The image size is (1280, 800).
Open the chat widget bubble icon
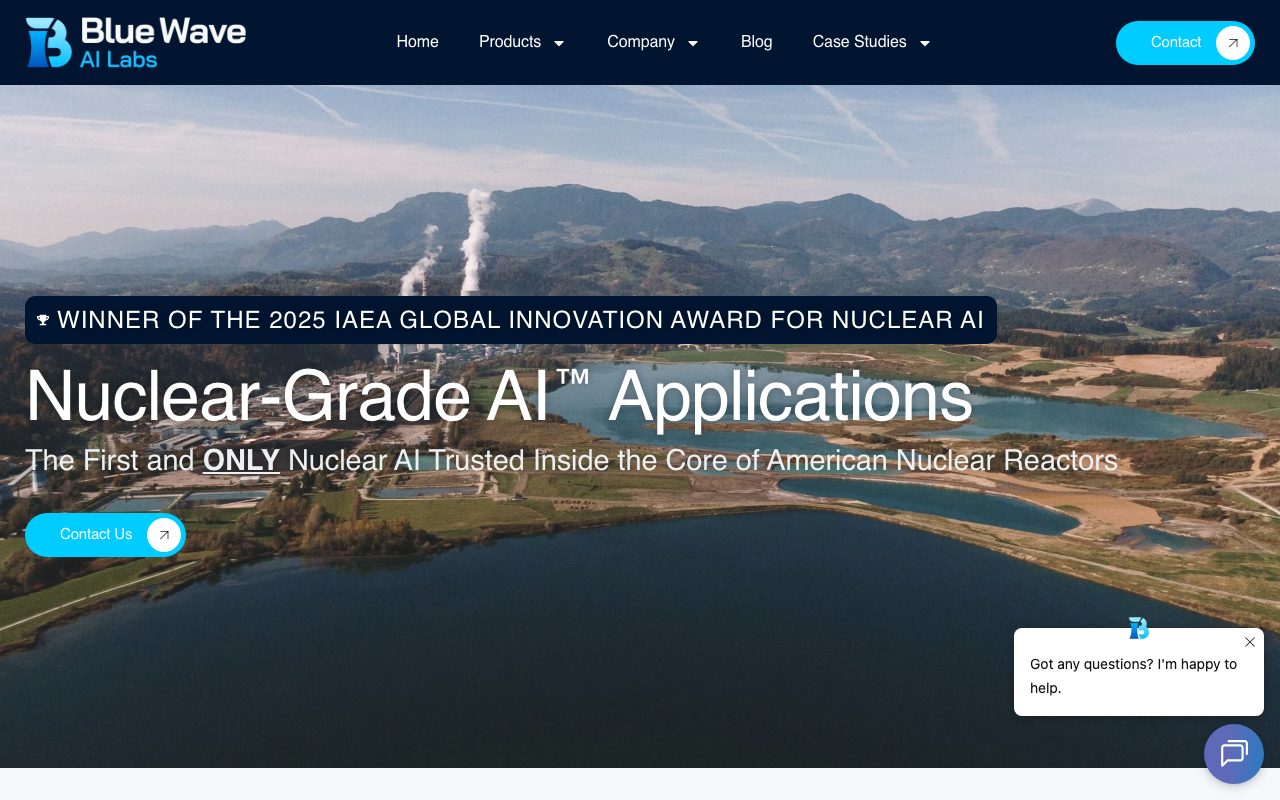coord(1234,754)
